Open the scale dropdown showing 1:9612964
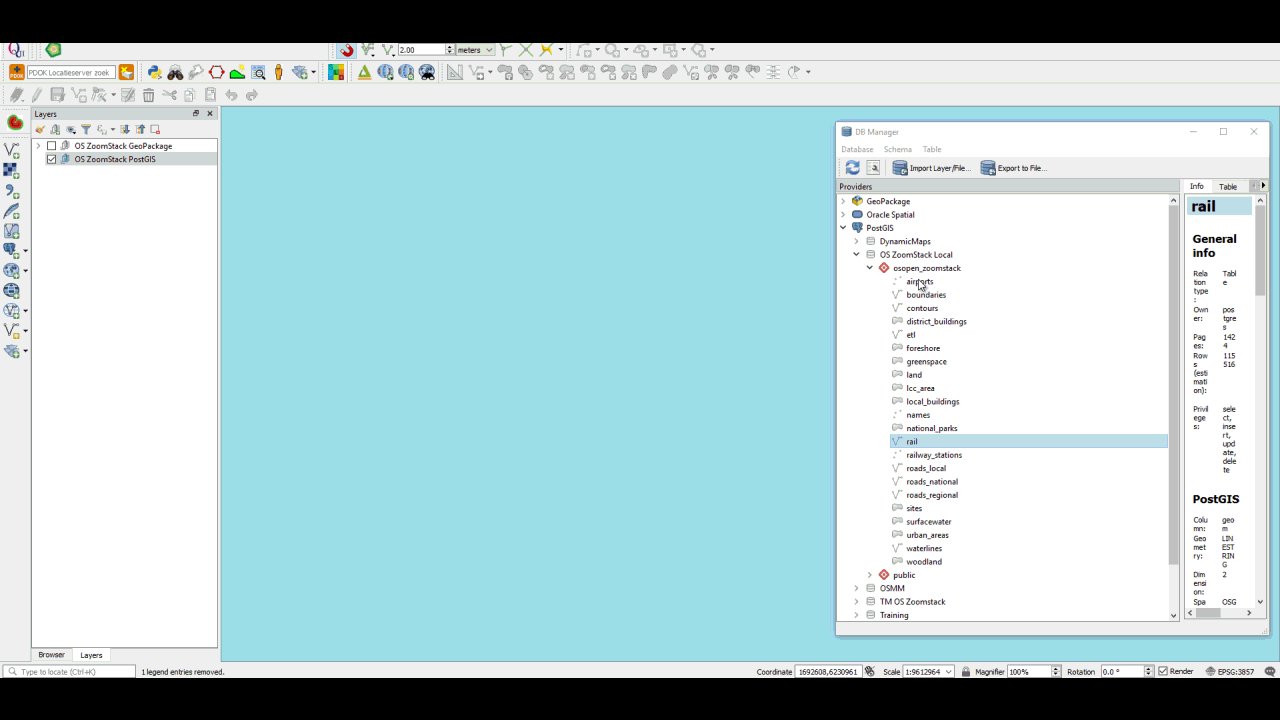The width and height of the screenshot is (1280, 720). click(x=948, y=671)
